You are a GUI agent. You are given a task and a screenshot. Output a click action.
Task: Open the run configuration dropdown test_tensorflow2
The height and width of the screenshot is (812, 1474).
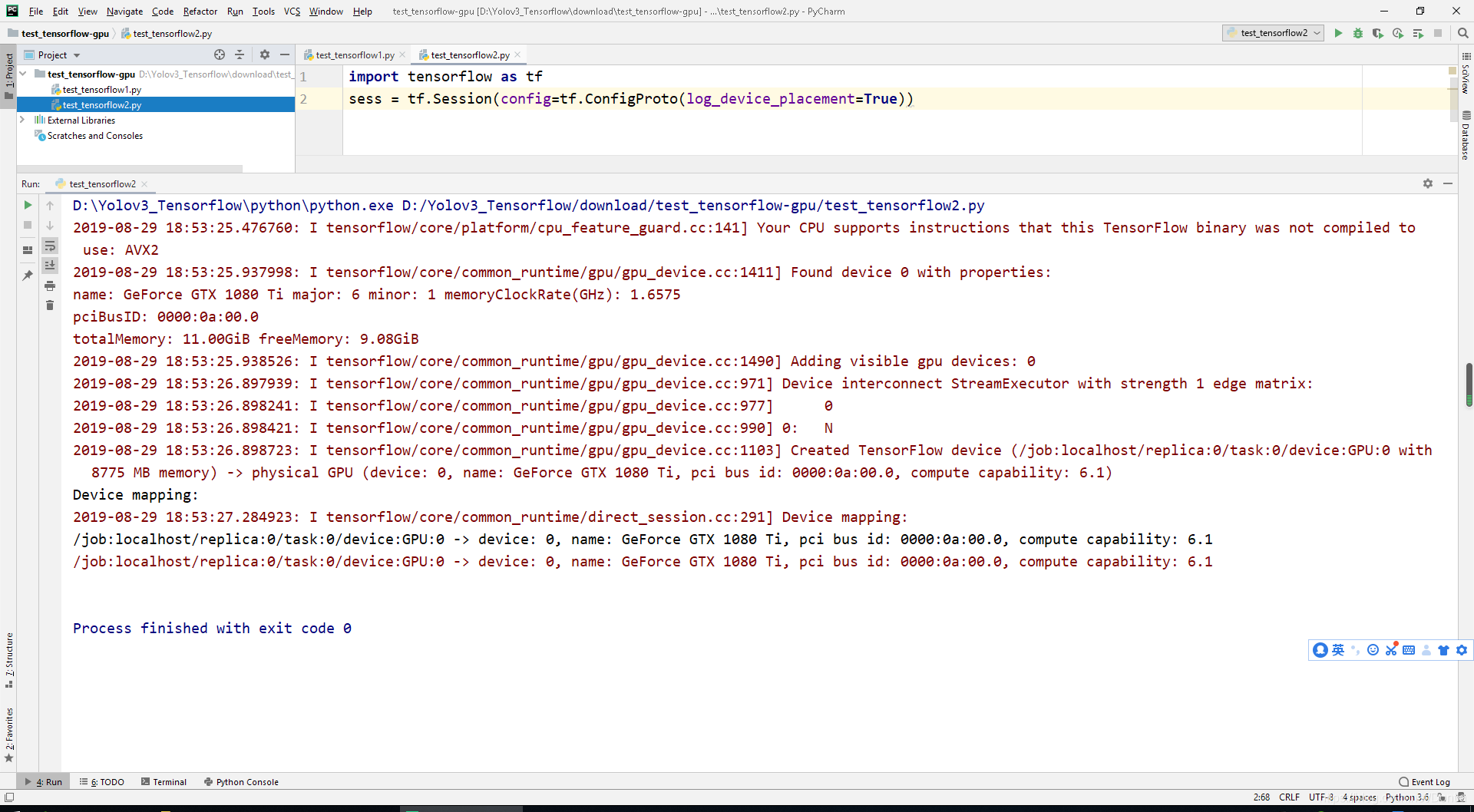click(1273, 33)
